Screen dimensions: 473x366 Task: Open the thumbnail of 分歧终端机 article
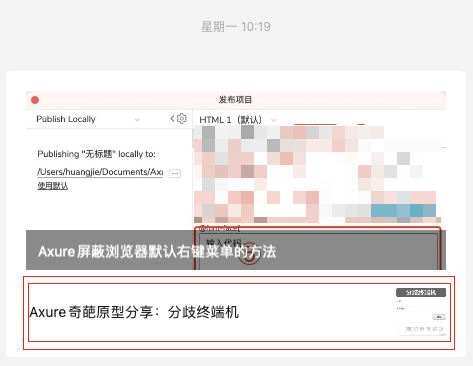point(421,312)
